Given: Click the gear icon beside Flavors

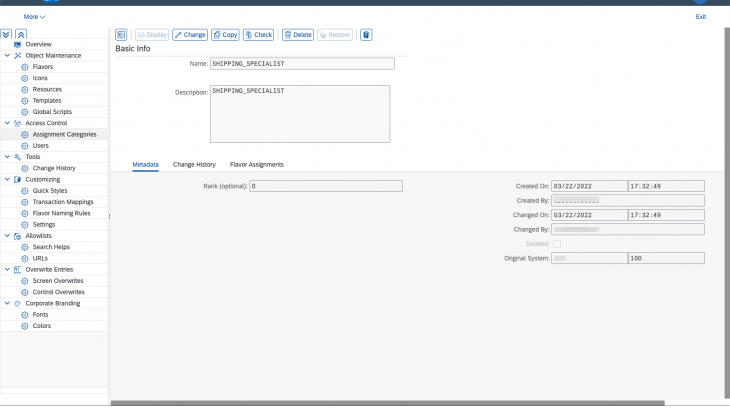Looking at the screenshot, I should (x=25, y=67).
